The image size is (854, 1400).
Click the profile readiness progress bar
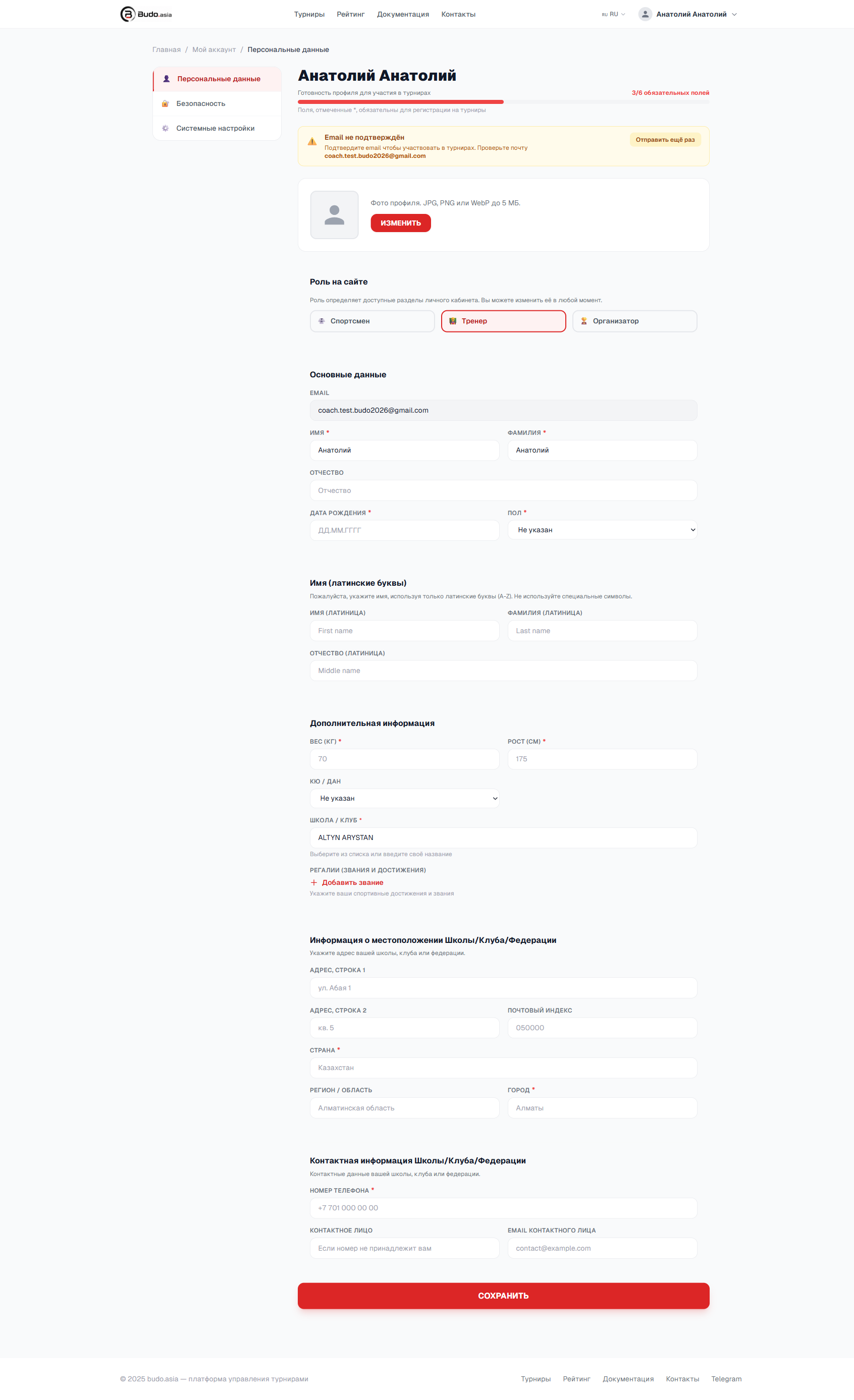point(504,102)
